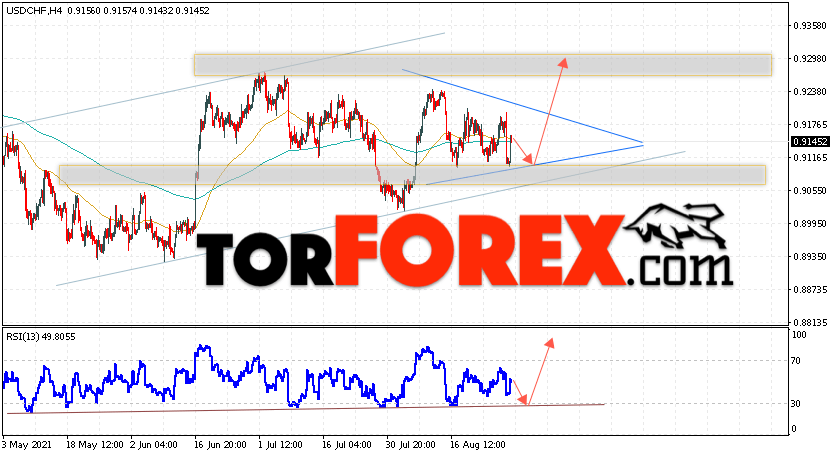This screenshot has height=456, width=834.
Task: Click price level 0.90550 on the axis
Action: point(810,190)
